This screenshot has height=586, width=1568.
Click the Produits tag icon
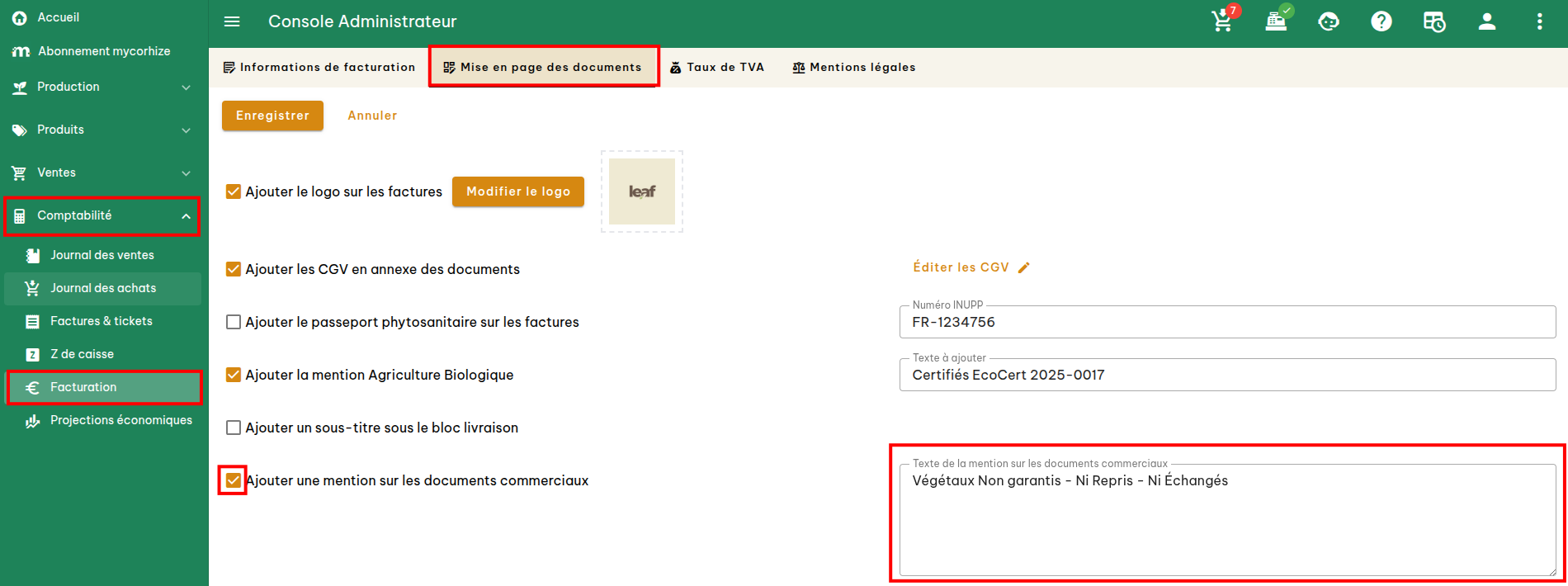tap(20, 130)
